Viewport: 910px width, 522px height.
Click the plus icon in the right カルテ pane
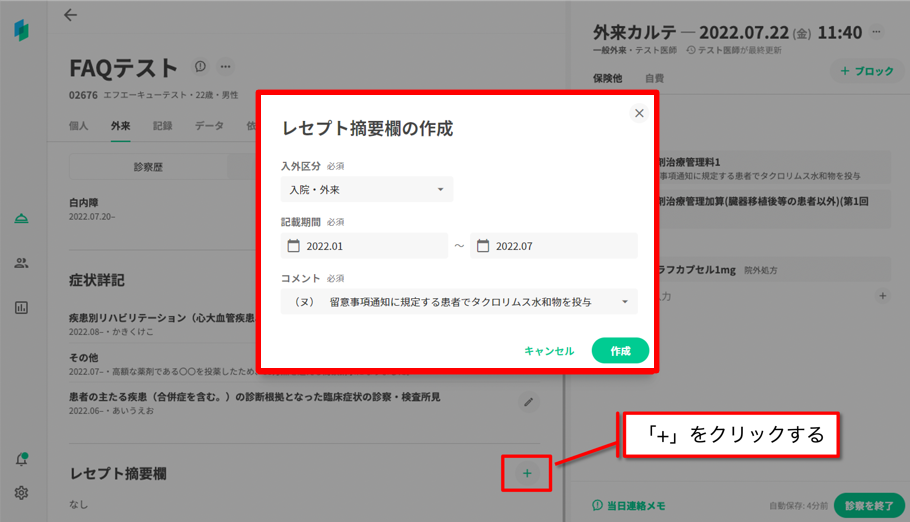pos(882,296)
